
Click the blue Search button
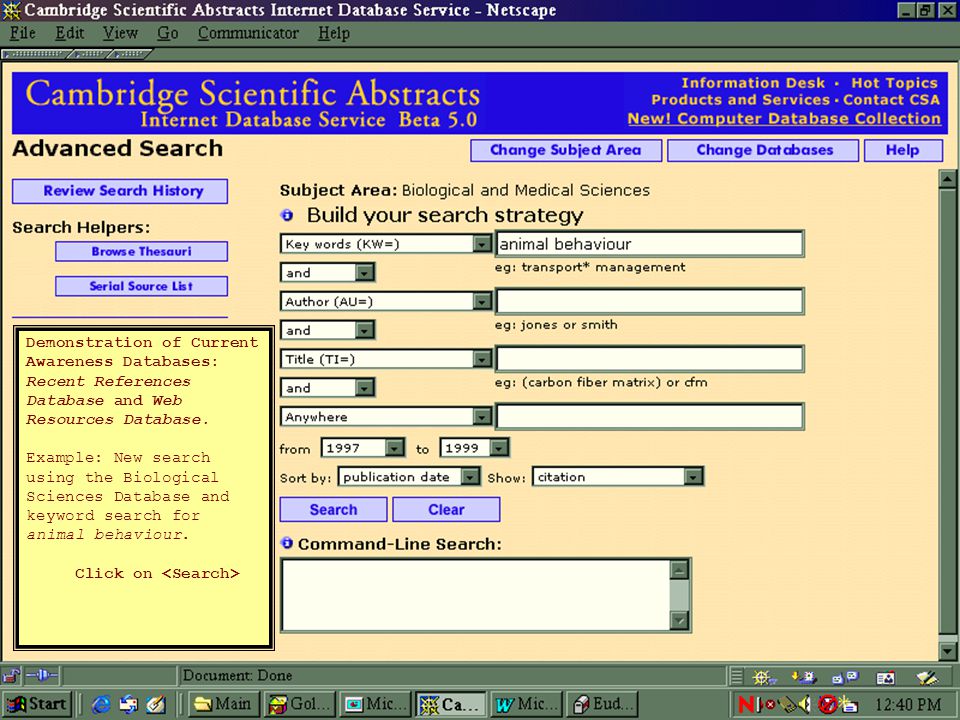point(333,509)
